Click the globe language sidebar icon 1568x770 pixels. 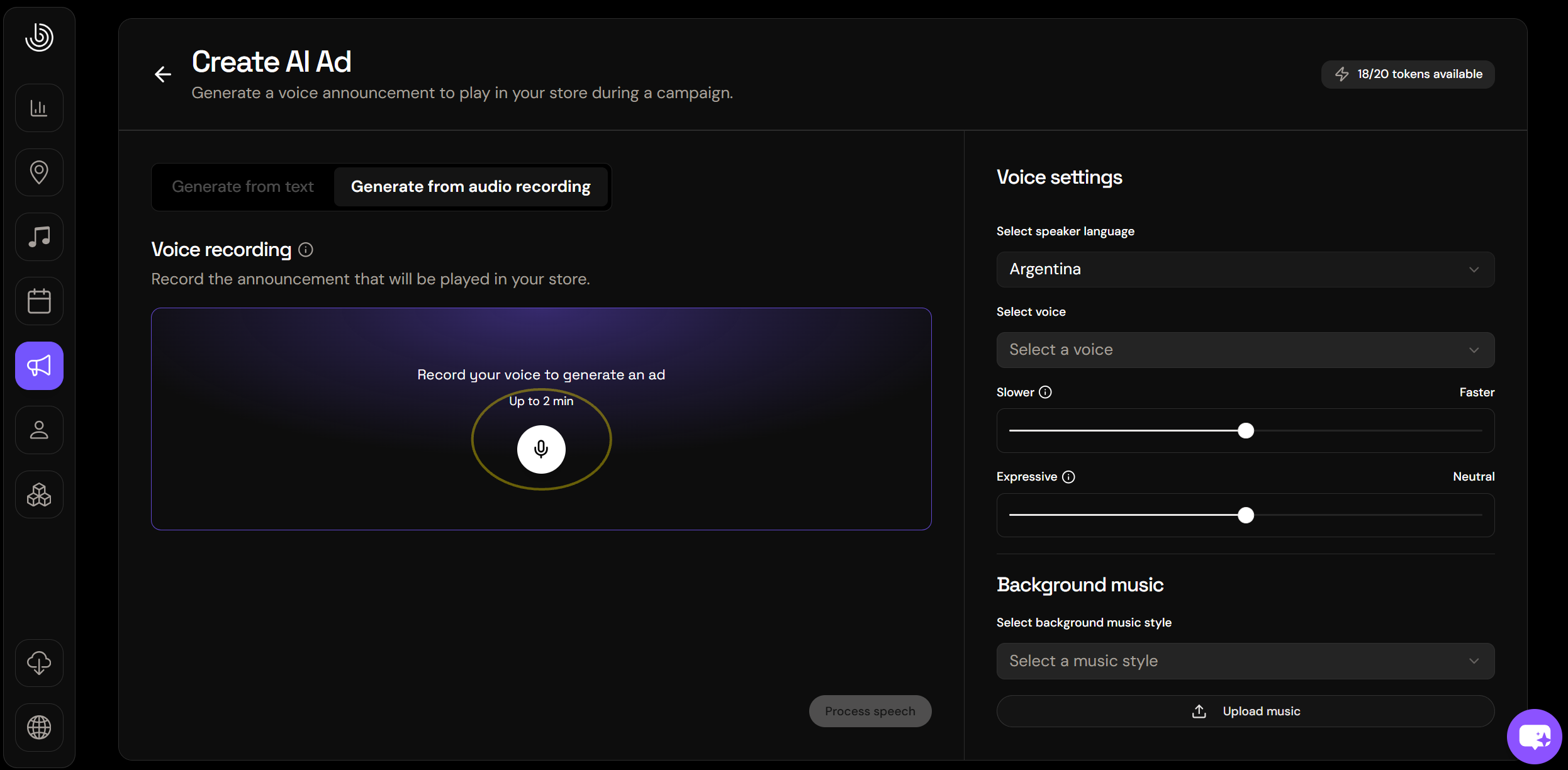pyautogui.click(x=39, y=727)
